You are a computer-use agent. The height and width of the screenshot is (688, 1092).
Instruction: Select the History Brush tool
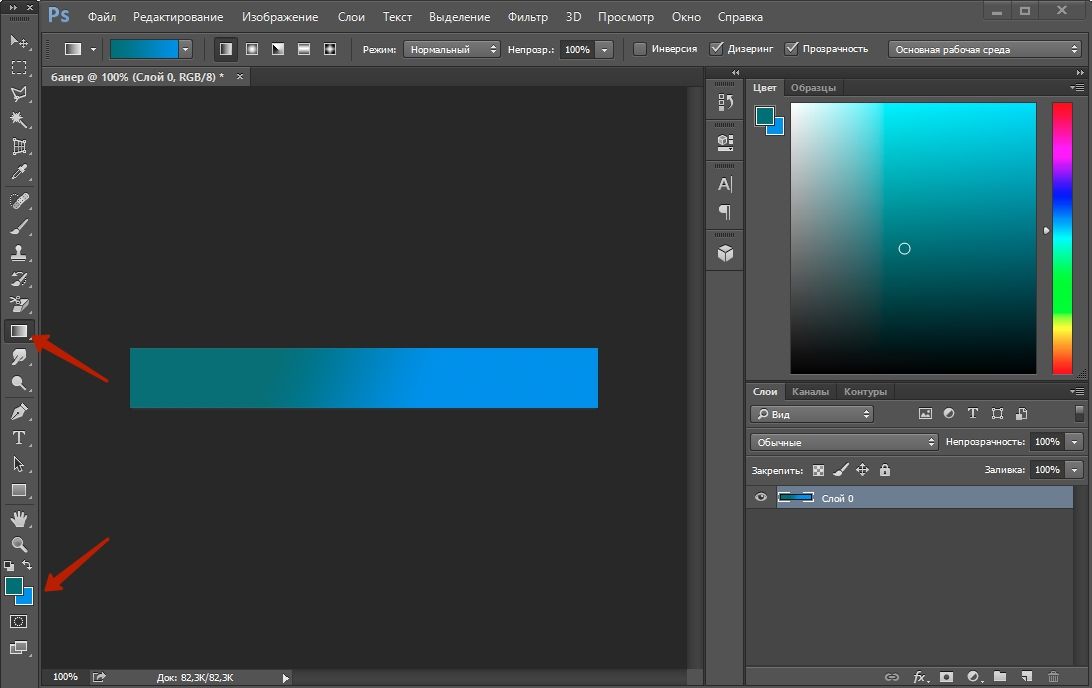coord(19,279)
